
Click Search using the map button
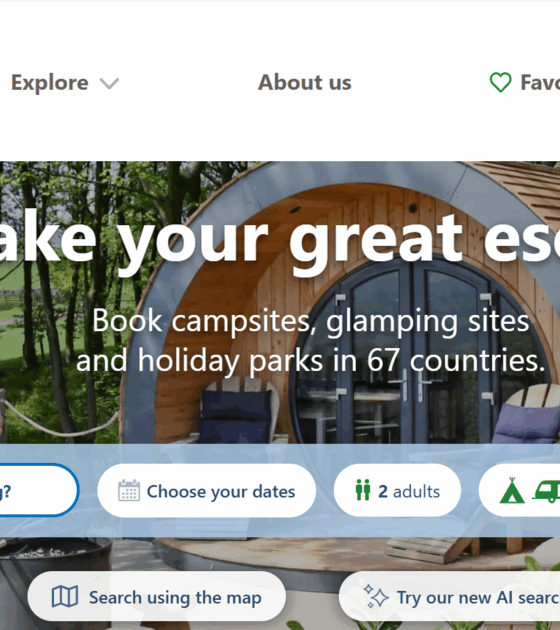point(157,596)
